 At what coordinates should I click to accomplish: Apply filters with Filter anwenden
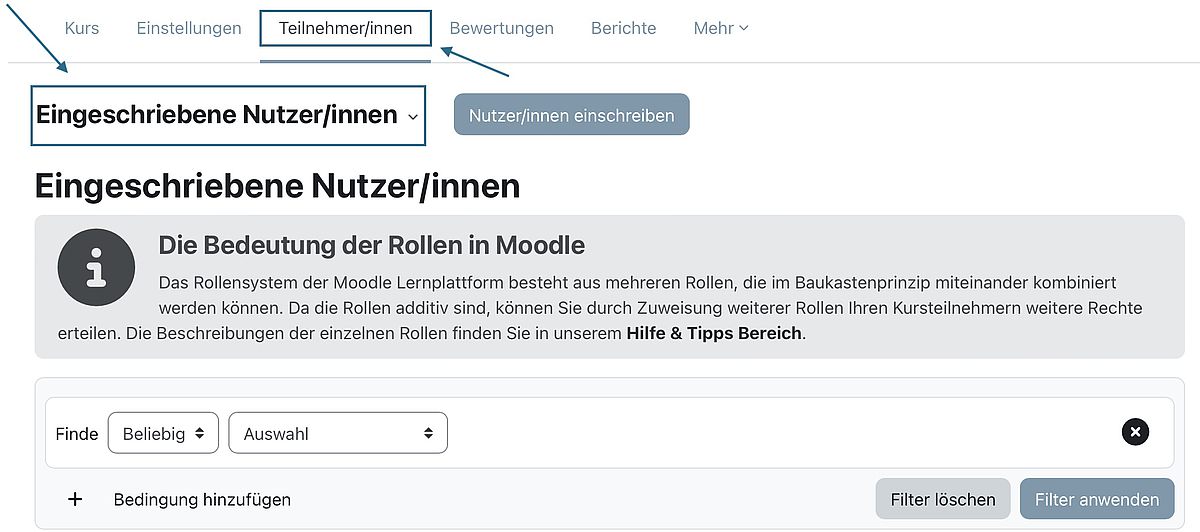tap(1097, 499)
